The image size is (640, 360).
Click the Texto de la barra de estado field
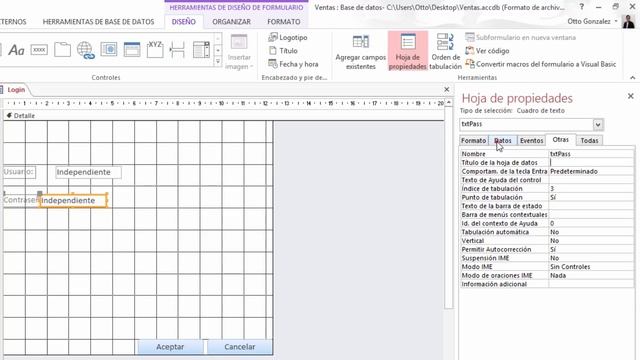coord(591,206)
